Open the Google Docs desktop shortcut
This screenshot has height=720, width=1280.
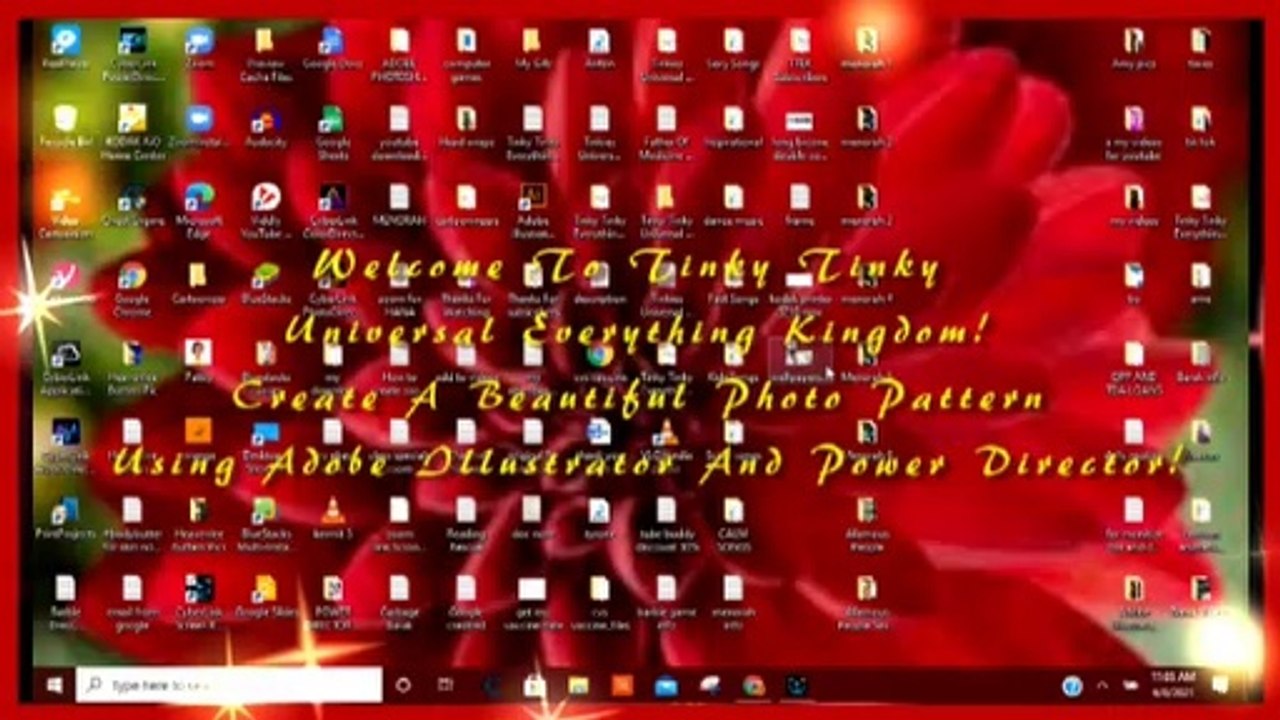pyautogui.click(x=332, y=49)
